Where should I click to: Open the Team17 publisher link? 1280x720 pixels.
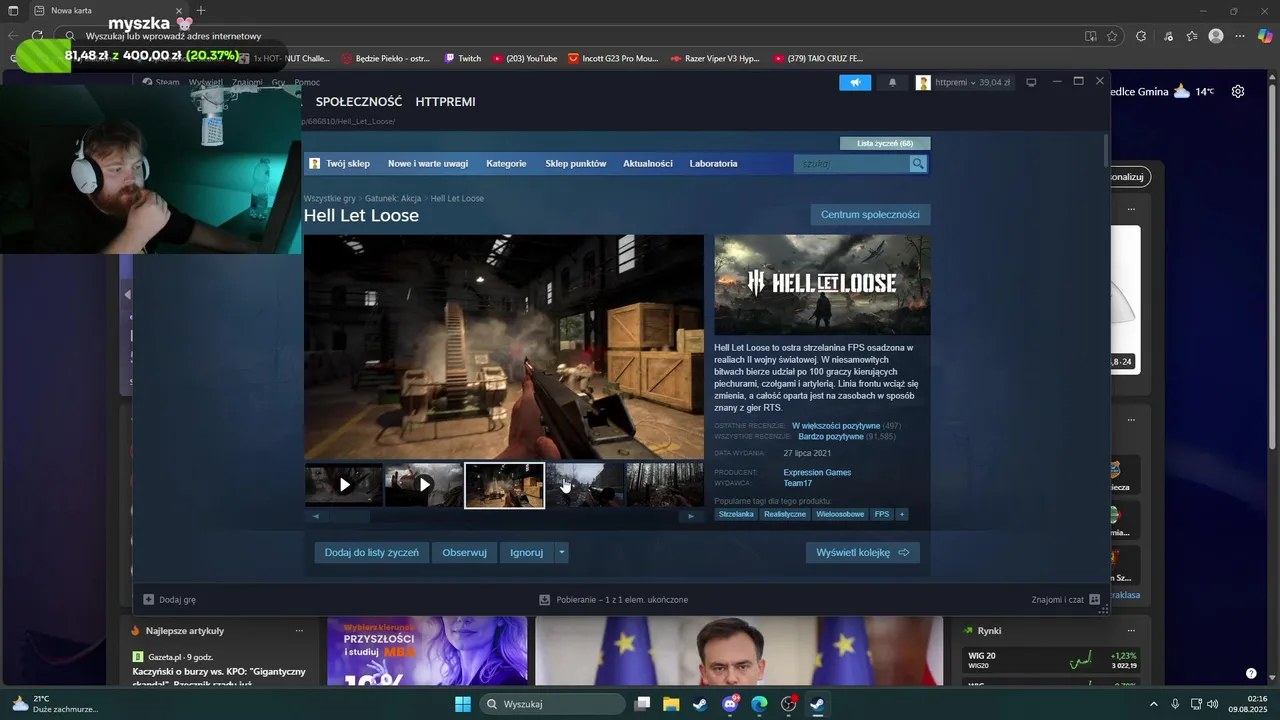[797, 484]
